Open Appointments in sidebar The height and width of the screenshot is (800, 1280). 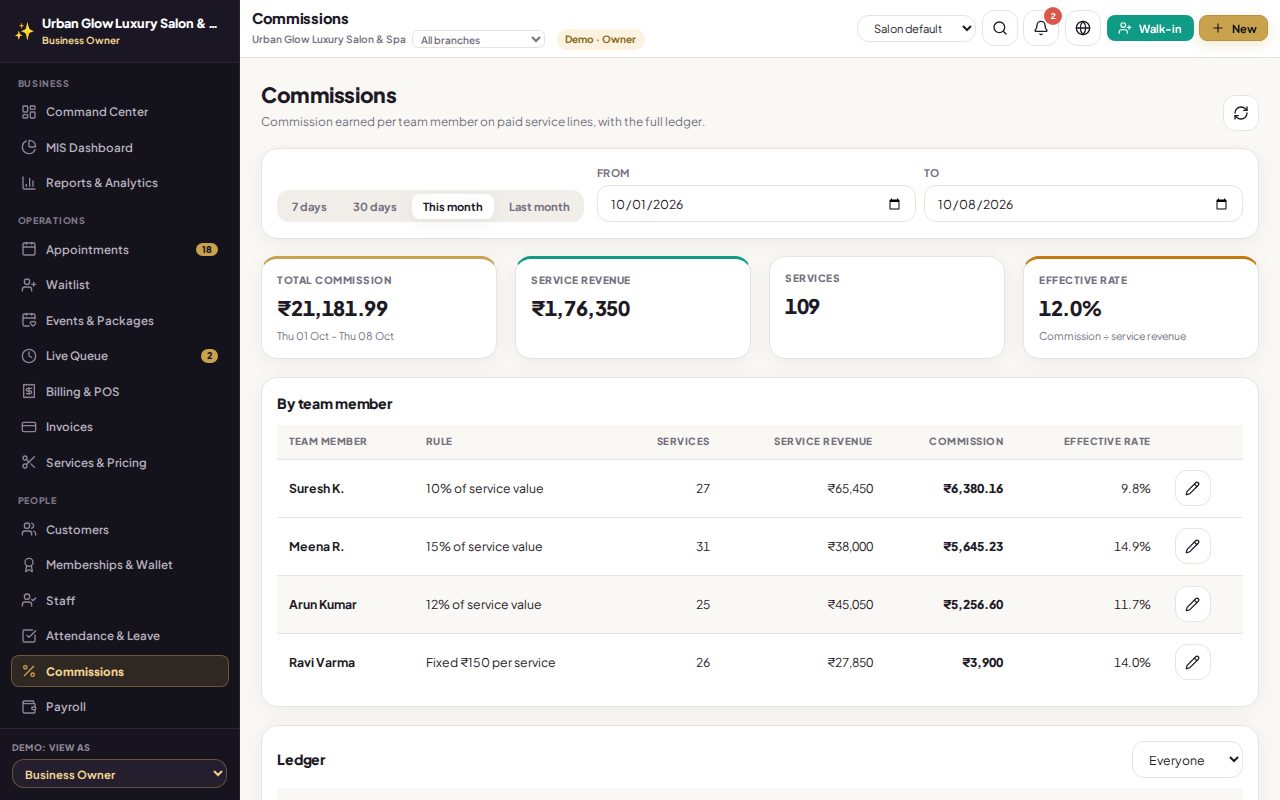[120, 249]
